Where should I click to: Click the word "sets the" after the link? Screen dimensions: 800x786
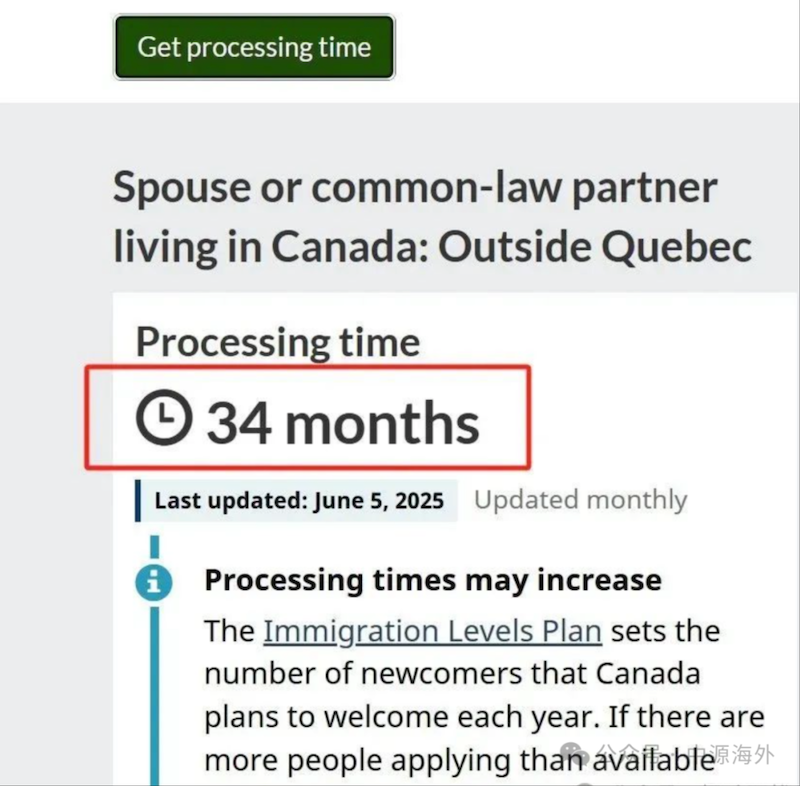click(x=665, y=632)
